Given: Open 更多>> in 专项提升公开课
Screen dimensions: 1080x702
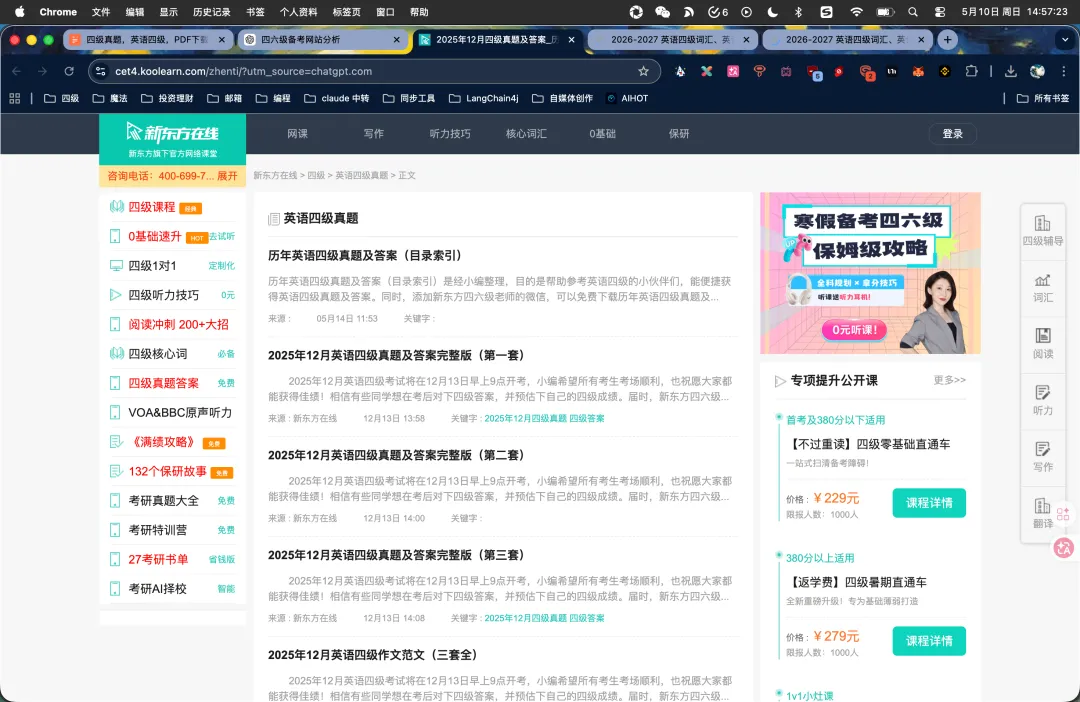Looking at the screenshot, I should tap(949, 380).
